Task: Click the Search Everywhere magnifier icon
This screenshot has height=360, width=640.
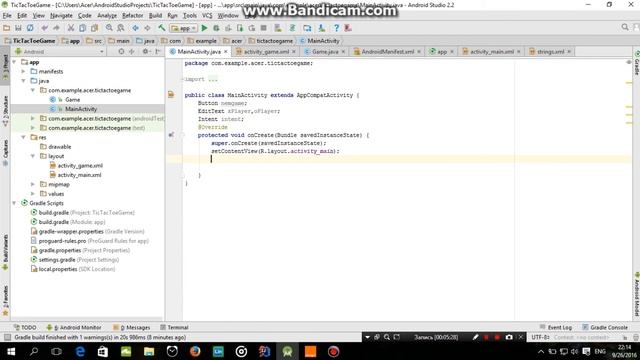Action: coord(625,27)
